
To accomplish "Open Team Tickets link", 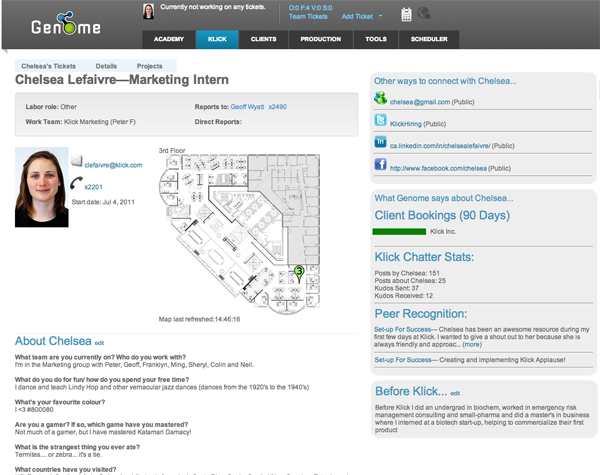I will (x=308, y=16).
